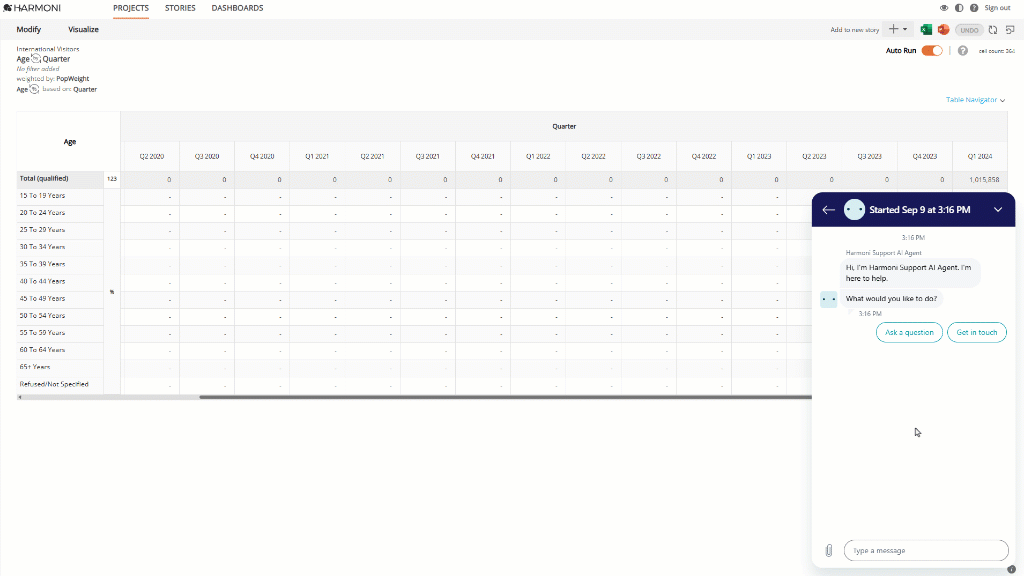The width and height of the screenshot is (1024, 576).
Task: Click the pop-out window icon
Action: (x=1010, y=29)
